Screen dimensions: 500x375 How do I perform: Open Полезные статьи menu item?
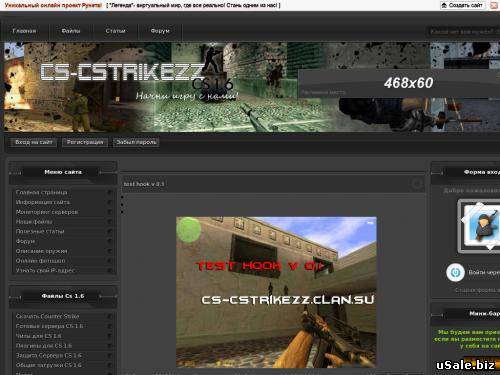[40, 231]
